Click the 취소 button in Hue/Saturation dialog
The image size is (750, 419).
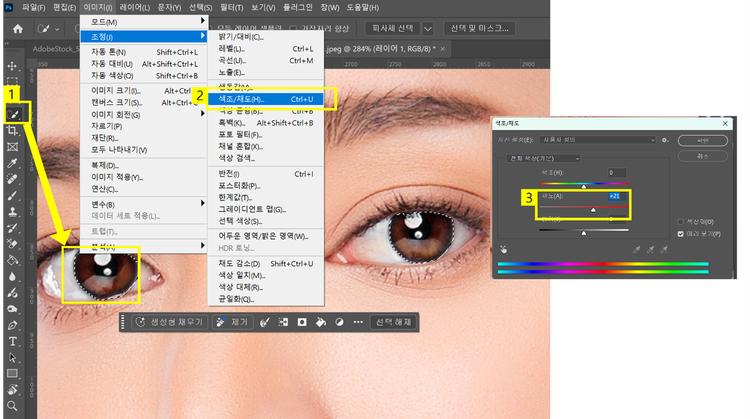[x=703, y=156]
